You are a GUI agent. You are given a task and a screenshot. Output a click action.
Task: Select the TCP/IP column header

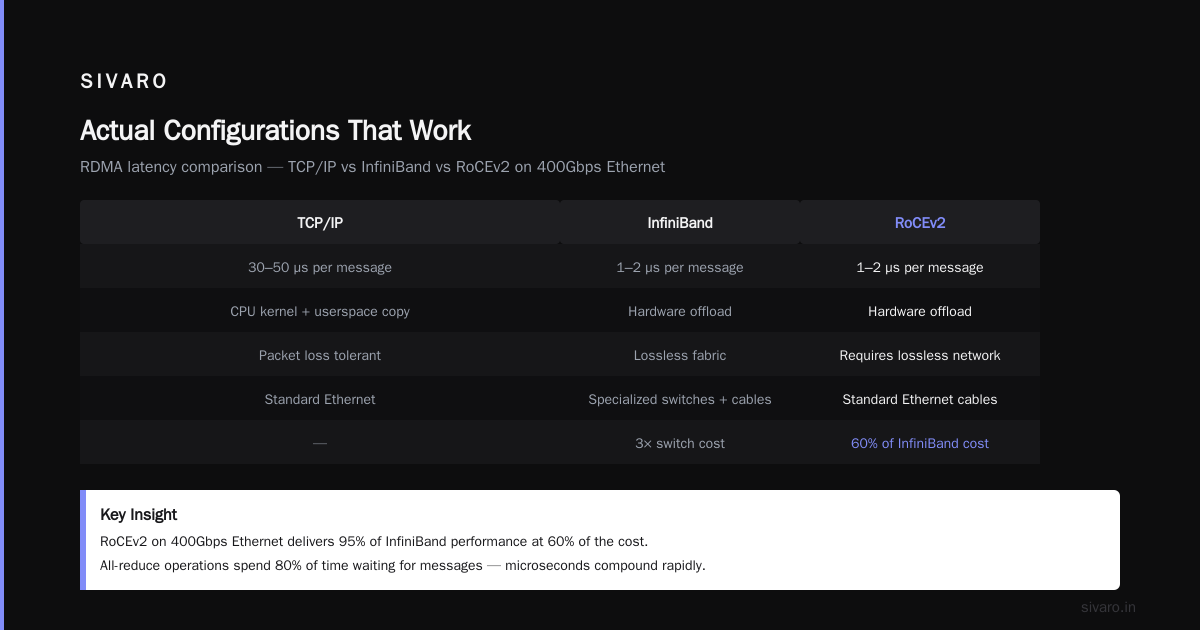click(x=320, y=222)
